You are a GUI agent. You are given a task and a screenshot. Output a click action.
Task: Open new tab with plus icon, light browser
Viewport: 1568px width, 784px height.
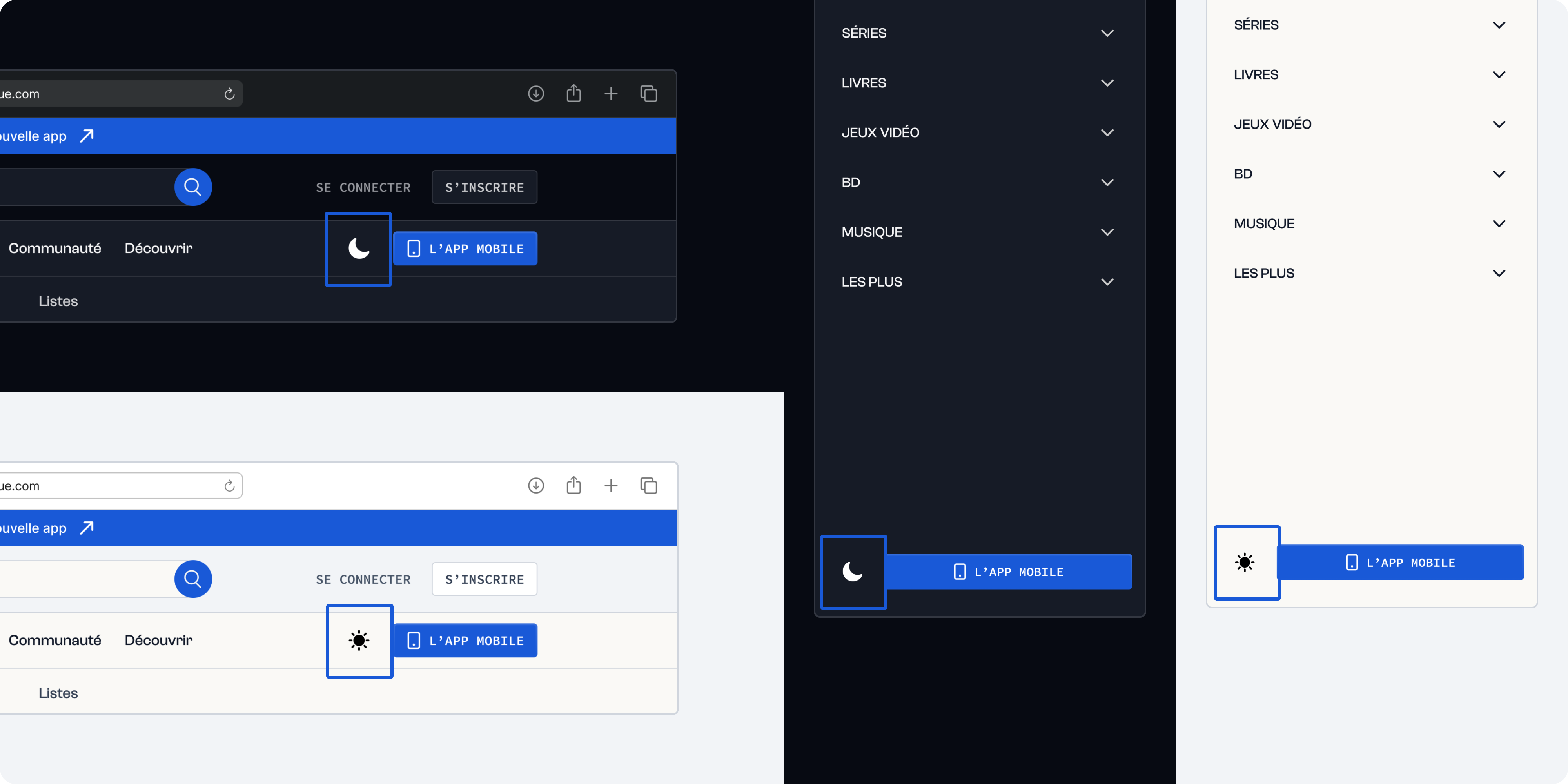click(610, 486)
